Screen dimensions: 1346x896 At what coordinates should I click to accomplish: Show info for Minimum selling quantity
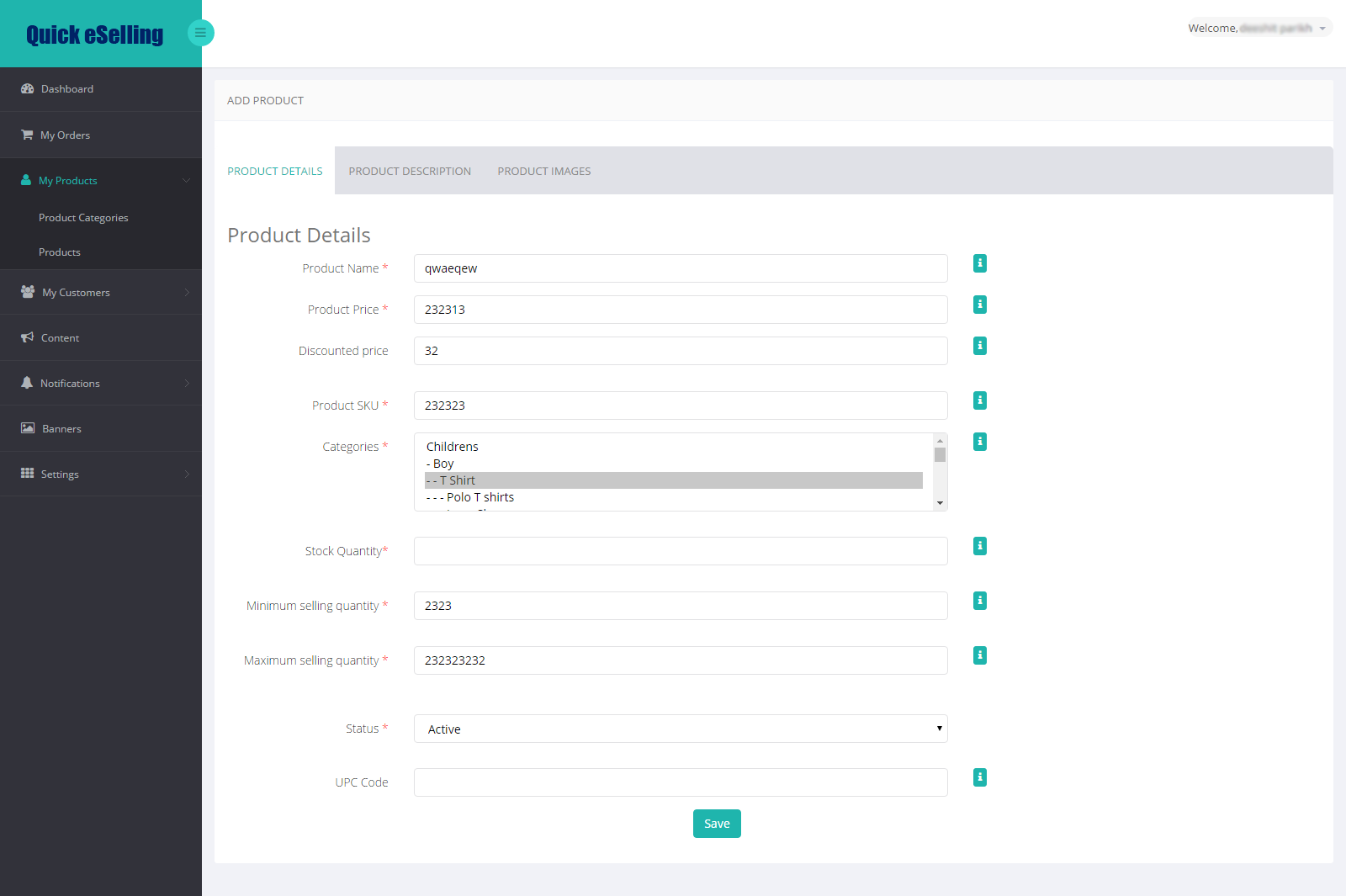pos(980,601)
